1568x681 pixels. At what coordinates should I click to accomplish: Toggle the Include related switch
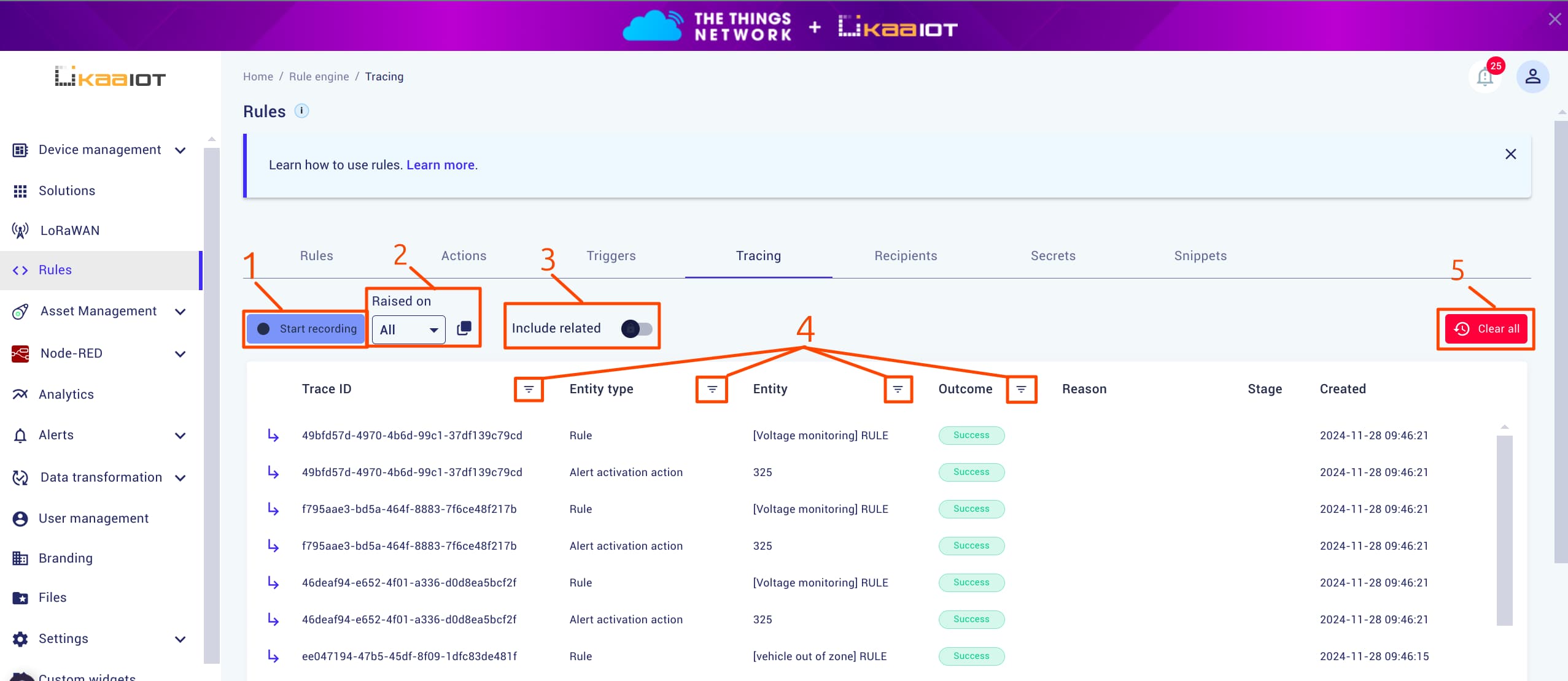coord(637,329)
